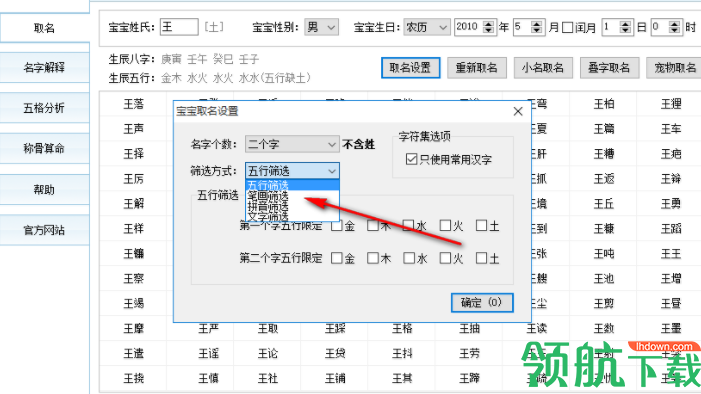This screenshot has width=701, height=394.
Task: Toggle the 只使用常用汉字 checkbox
Action: coord(411,159)
